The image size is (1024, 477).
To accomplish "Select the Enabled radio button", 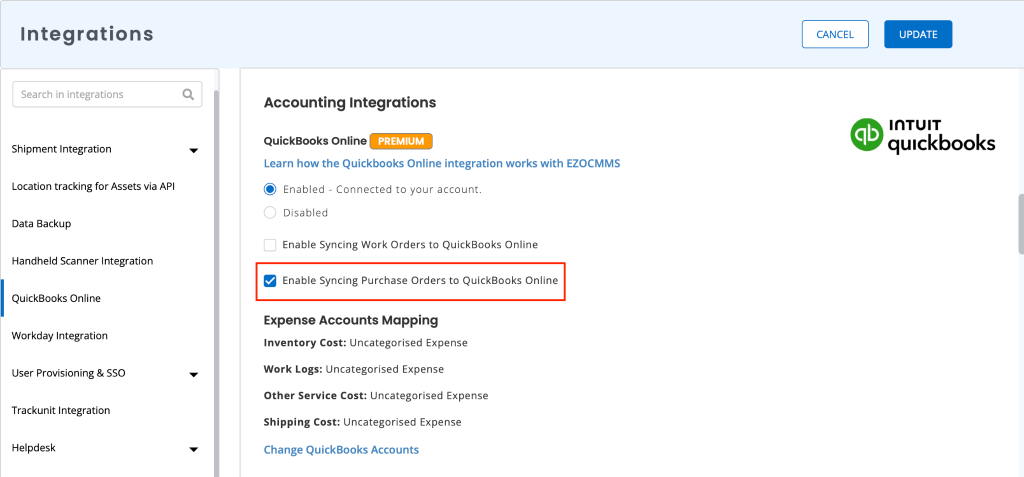I will click(x=270, y=189).
